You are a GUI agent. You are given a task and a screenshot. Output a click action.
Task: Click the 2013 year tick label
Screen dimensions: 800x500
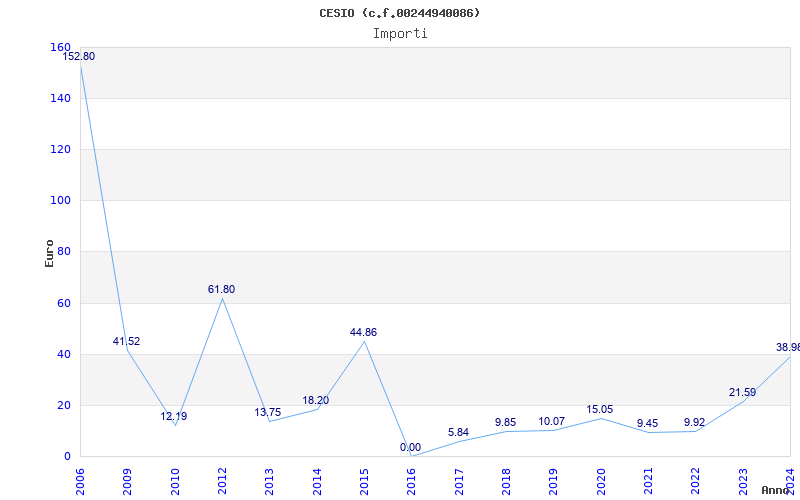(269, 482)
